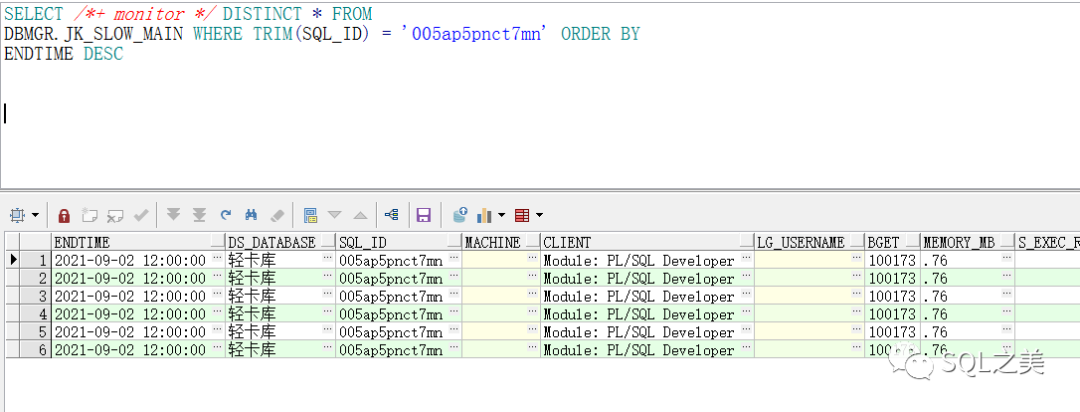Screen dimensions: 1080x412
Task: Open ellipsis editor for MEMORY_MB in row 2
Action: [x=1008, y=276]
